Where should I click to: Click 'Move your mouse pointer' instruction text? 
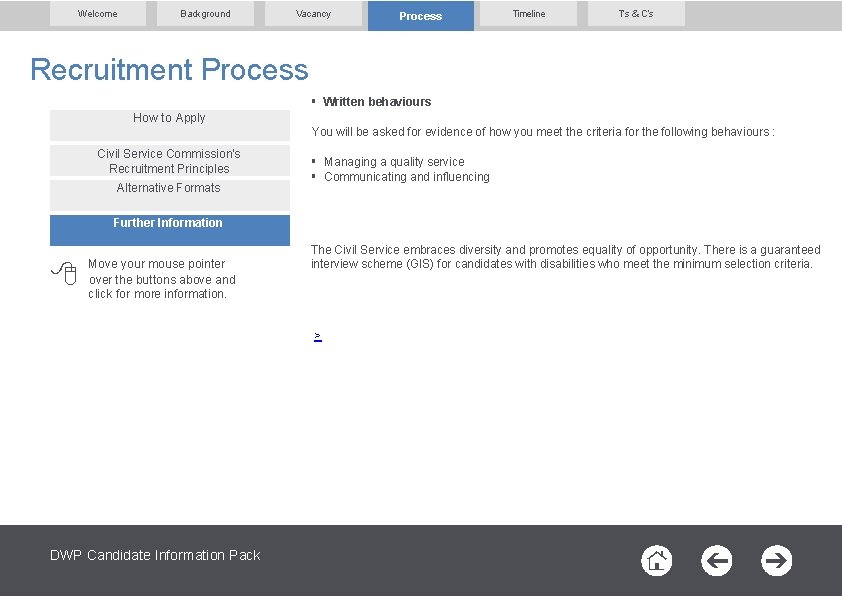point(162,279)
